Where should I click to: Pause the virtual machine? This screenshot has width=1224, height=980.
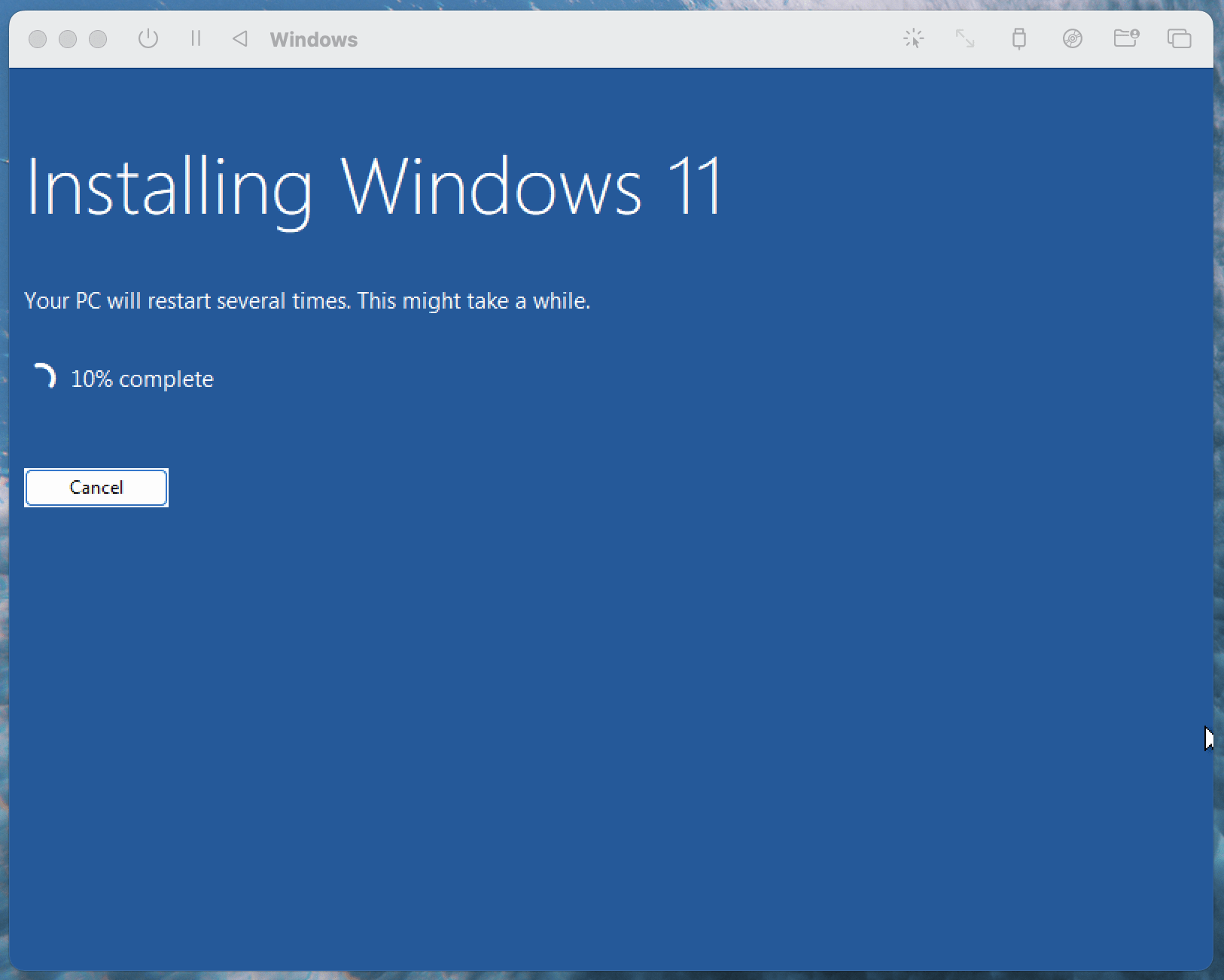click(196, 38)
